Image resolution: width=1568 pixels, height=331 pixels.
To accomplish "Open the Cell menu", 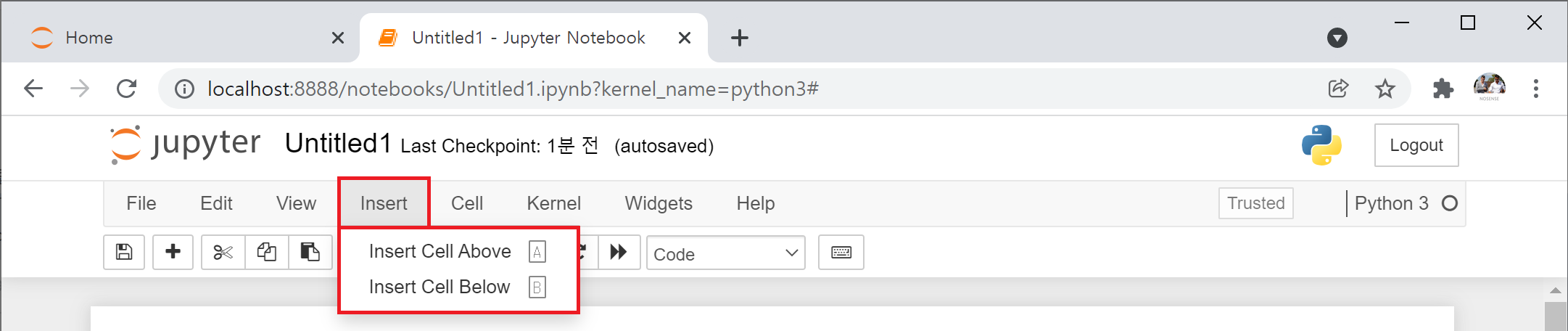I will [x=467, y=203].
